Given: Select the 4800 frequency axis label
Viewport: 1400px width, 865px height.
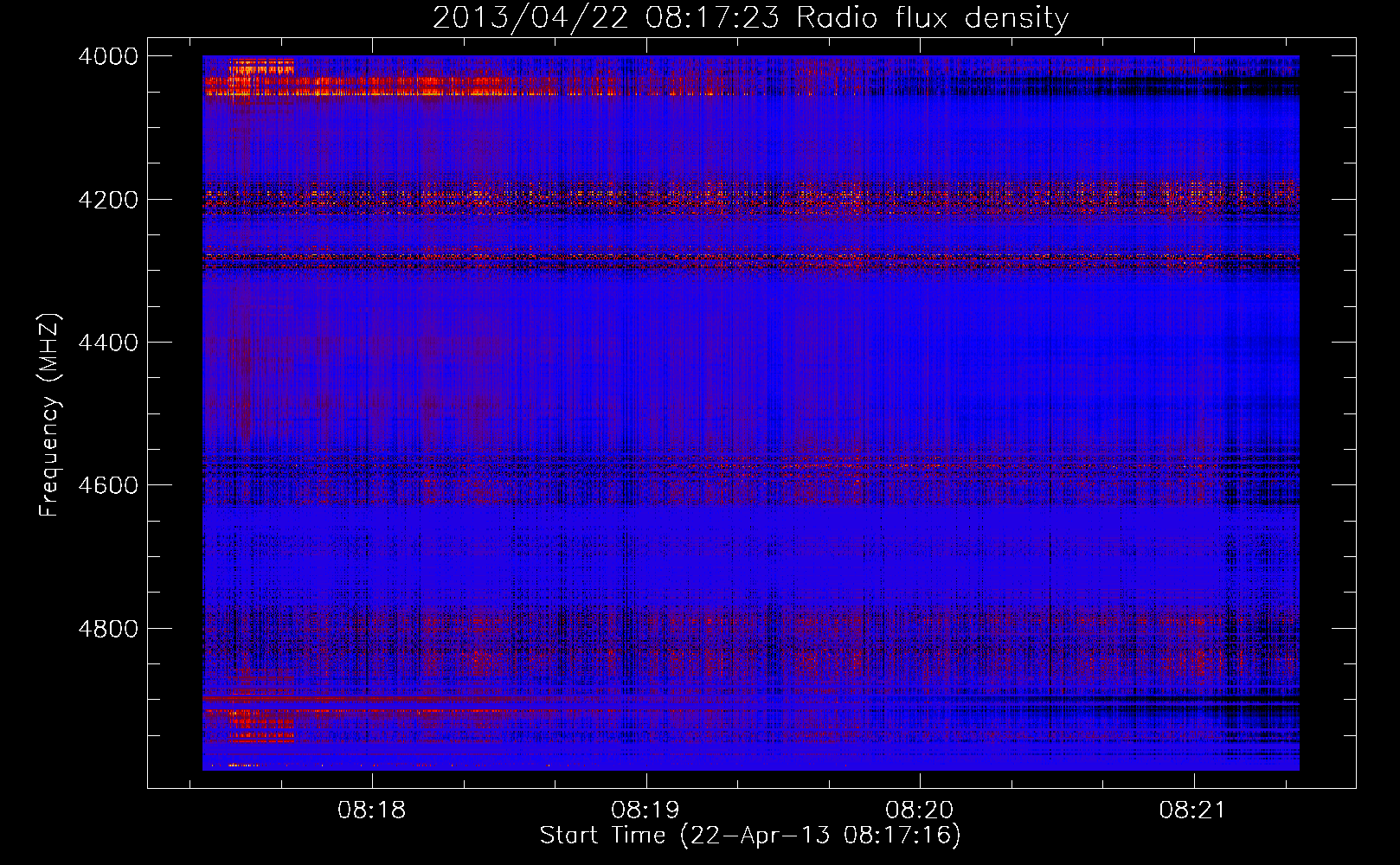Looking at the screenshot, I should tap(108, 629).
